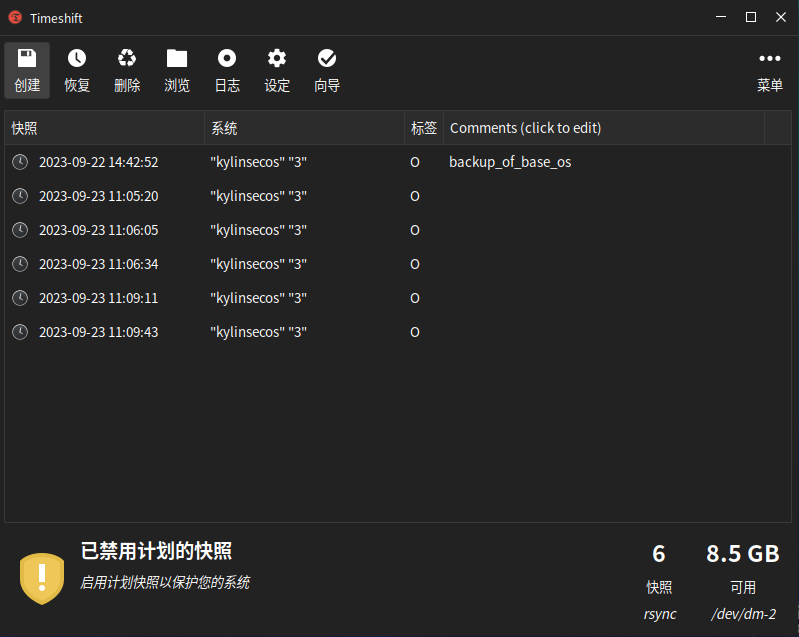The height and width of the screenshot is (637, 799).
Task: Open the 恢复 (Restore) tool
Action: click(77, 59)
